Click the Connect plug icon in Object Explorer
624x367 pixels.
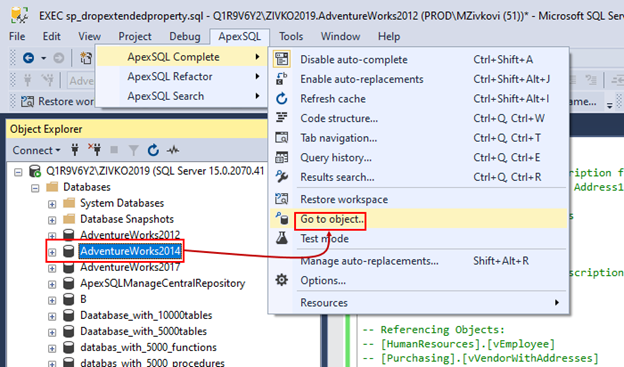coord(74,150)
